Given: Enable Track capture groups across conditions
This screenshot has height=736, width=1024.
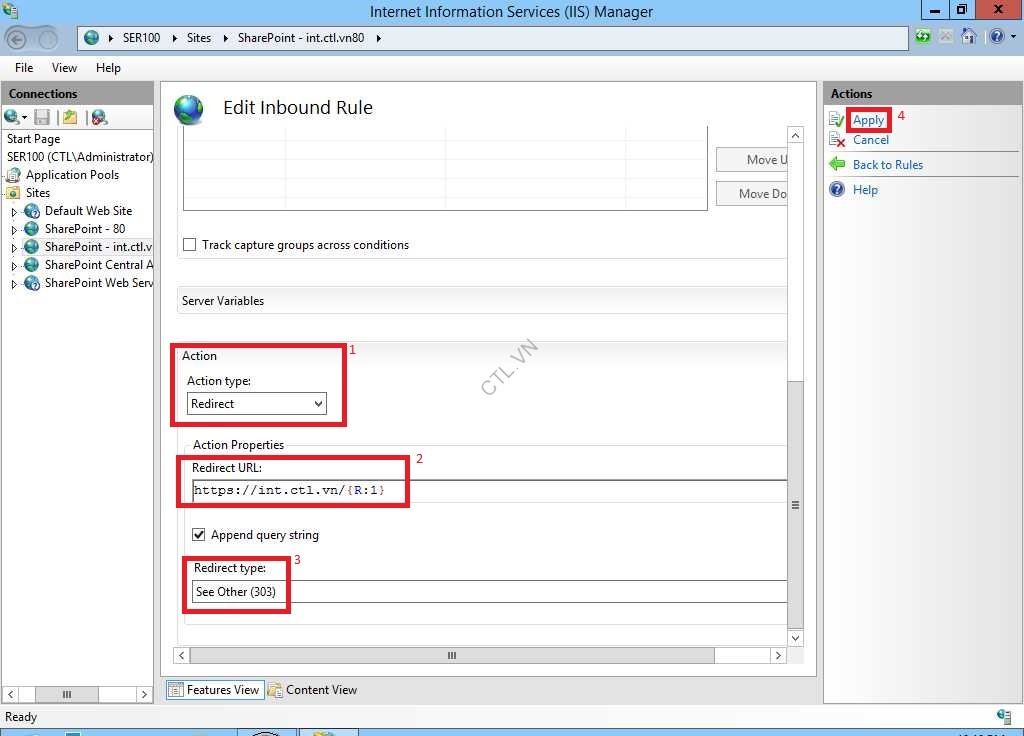Looking at the screenshot, I should click(189, 244).
